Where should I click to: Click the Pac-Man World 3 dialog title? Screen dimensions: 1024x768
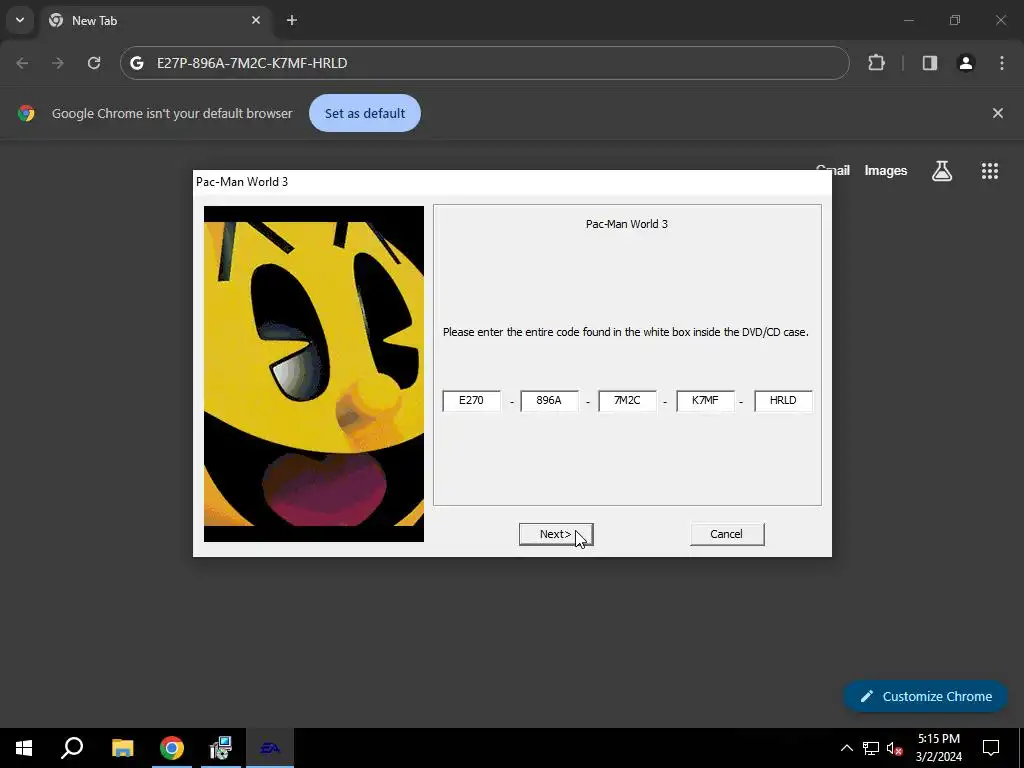click(x=242, y=182)
